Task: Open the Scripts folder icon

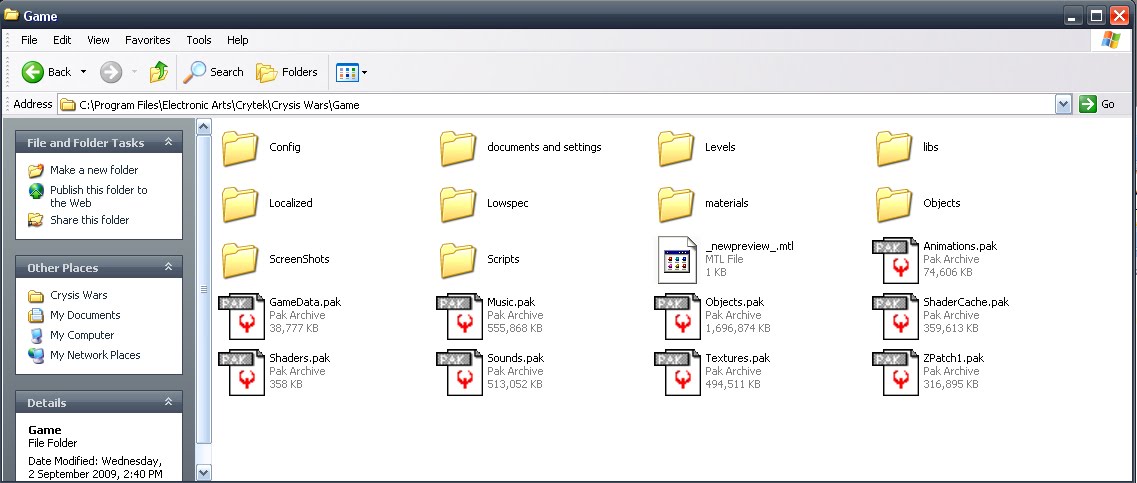Action: pyautogui.click(x=458, y=260)
